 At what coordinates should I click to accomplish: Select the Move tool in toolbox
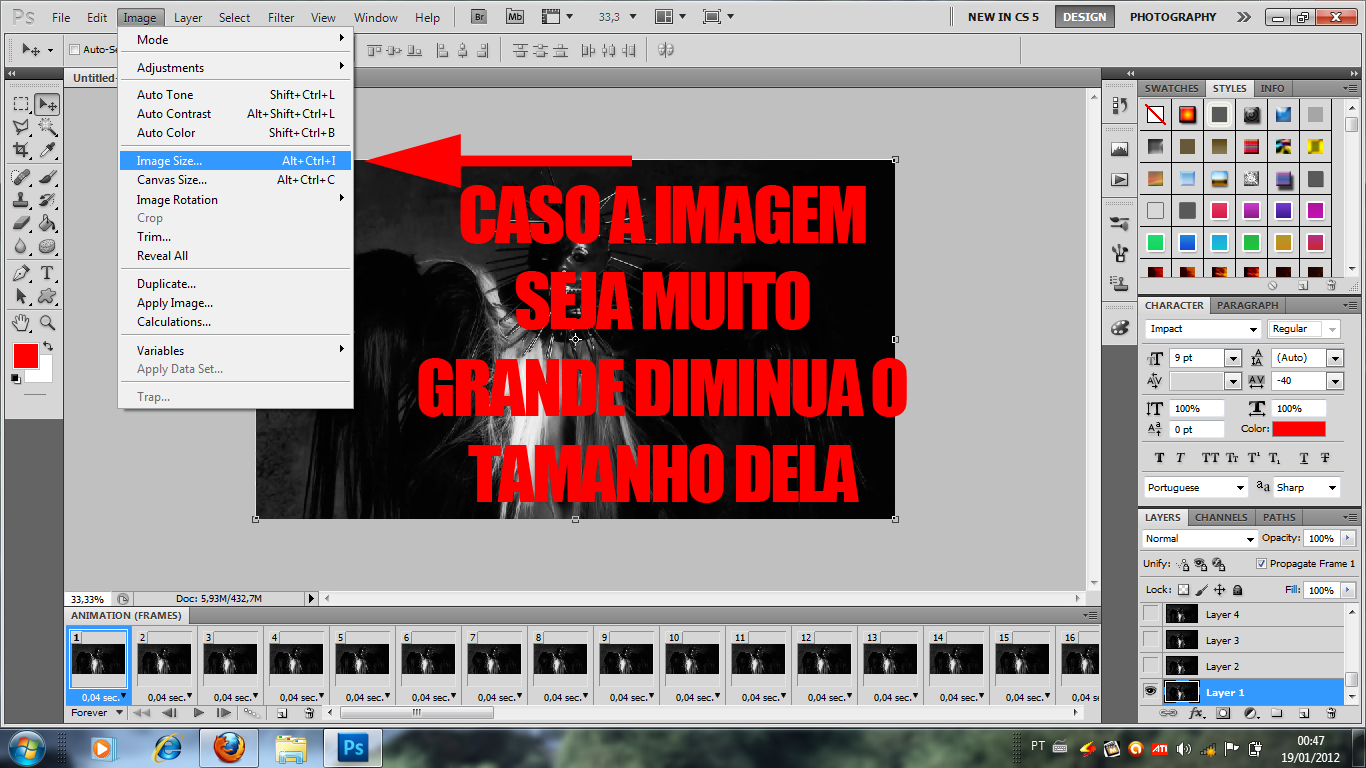(47, 104)
